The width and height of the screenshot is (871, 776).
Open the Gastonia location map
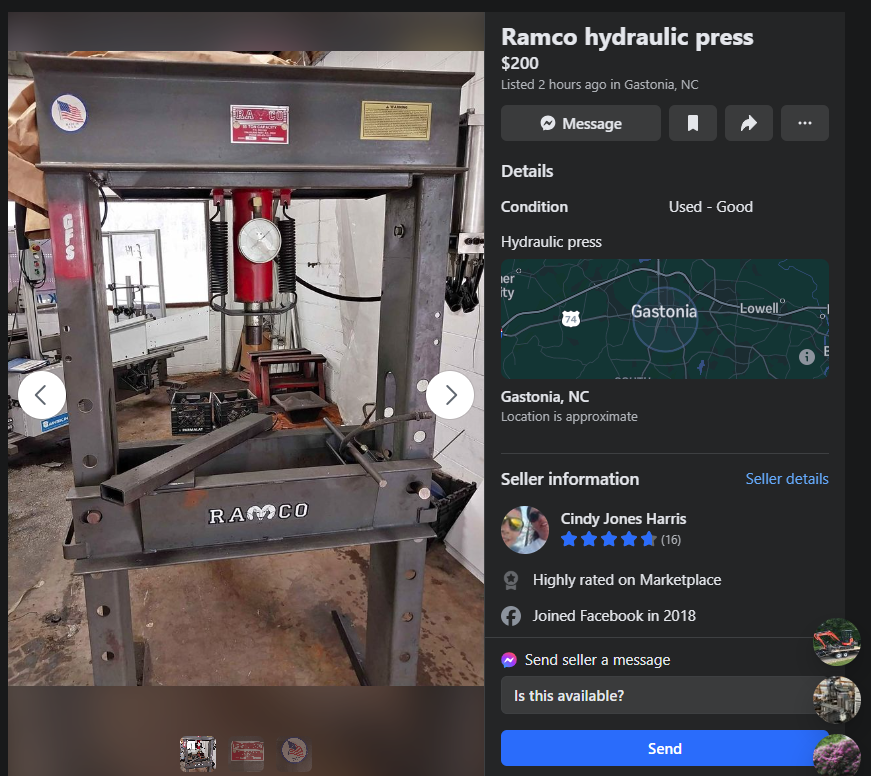[x=664, y=319]
